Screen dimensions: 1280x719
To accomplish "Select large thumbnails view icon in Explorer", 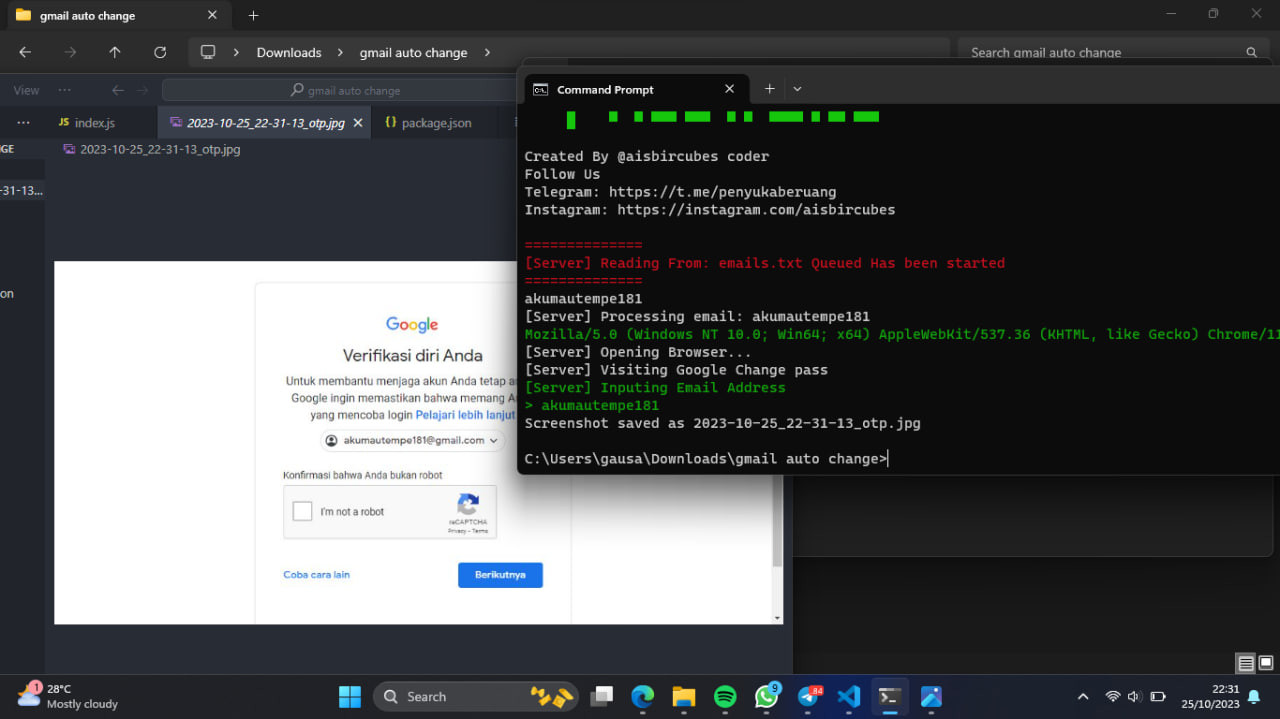I will (x=1266, y=663).
